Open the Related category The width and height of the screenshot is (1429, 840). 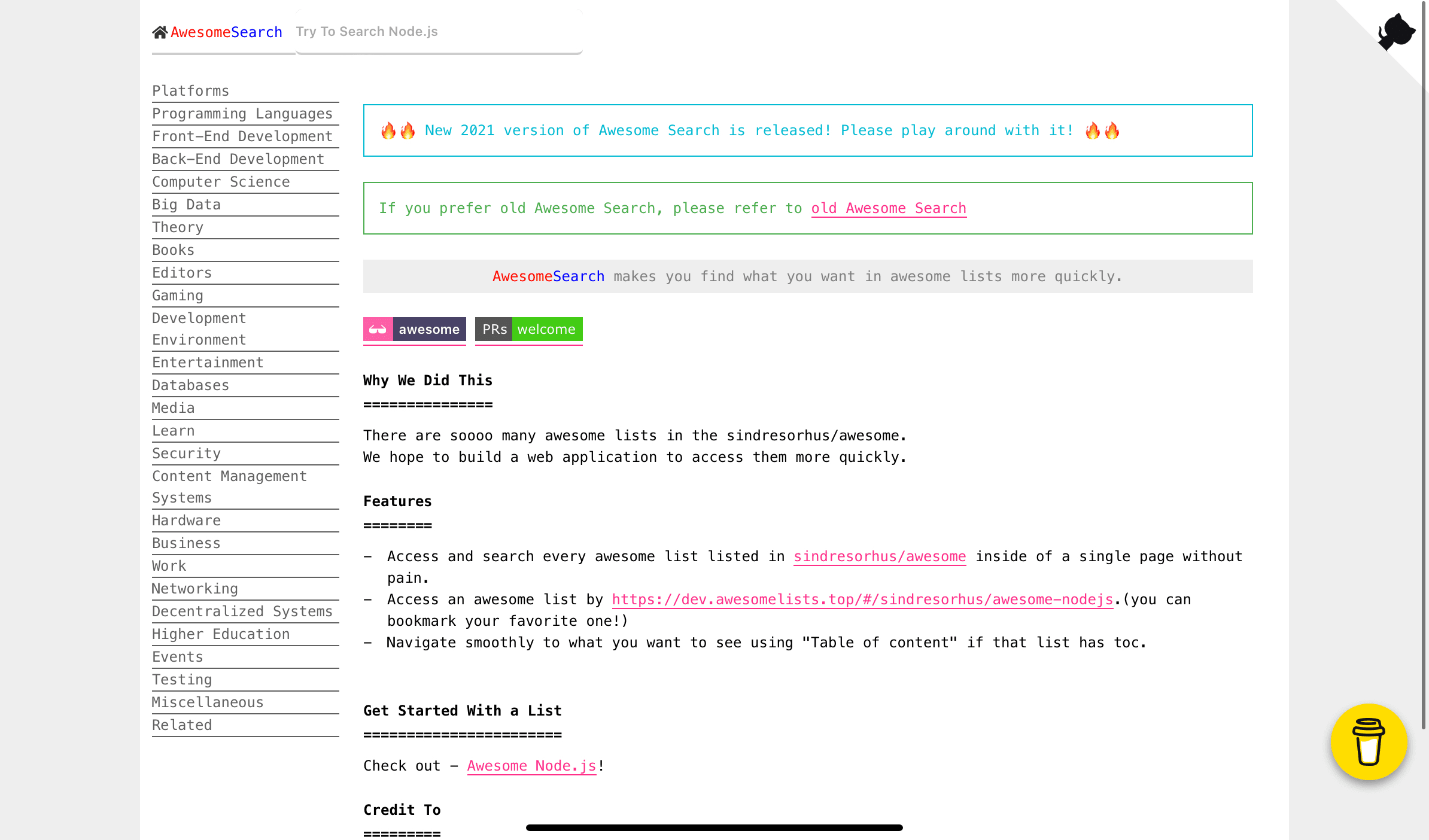(x=245, y=725)
